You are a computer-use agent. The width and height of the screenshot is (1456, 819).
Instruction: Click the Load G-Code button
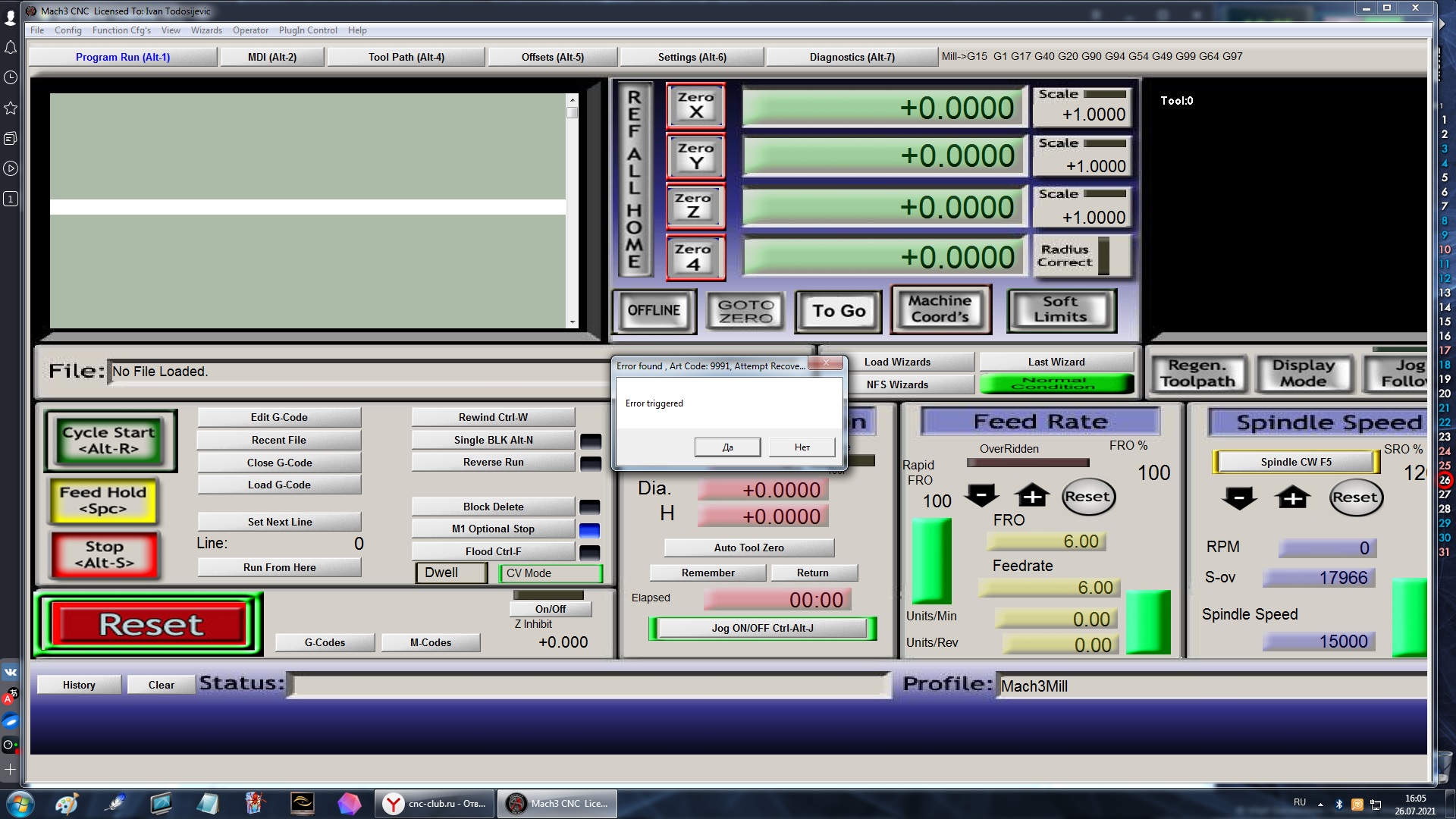(279, 485)
